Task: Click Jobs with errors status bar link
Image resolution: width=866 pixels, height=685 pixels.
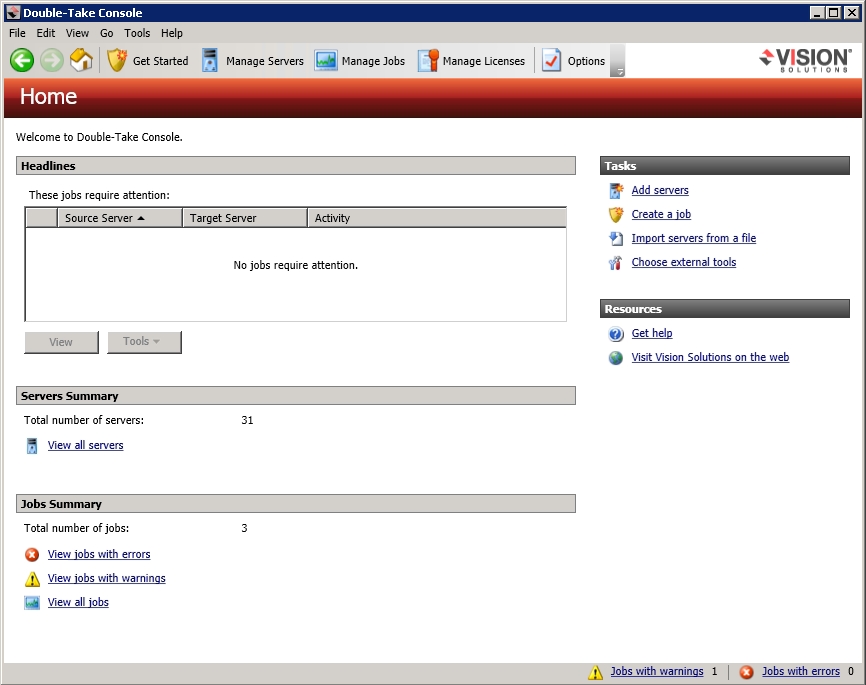Action: tap(801, 671)
